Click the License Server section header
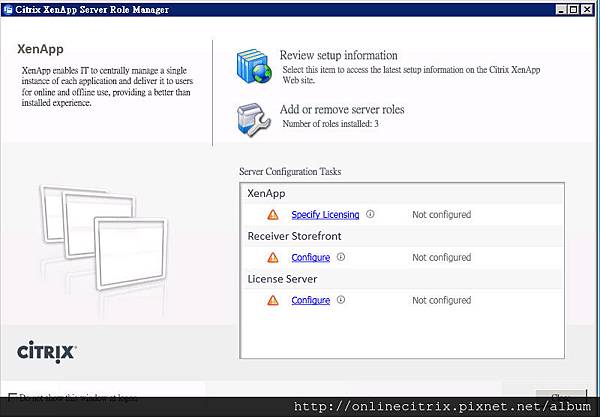This screenshot has height=417, width=600. coord(282,279)
